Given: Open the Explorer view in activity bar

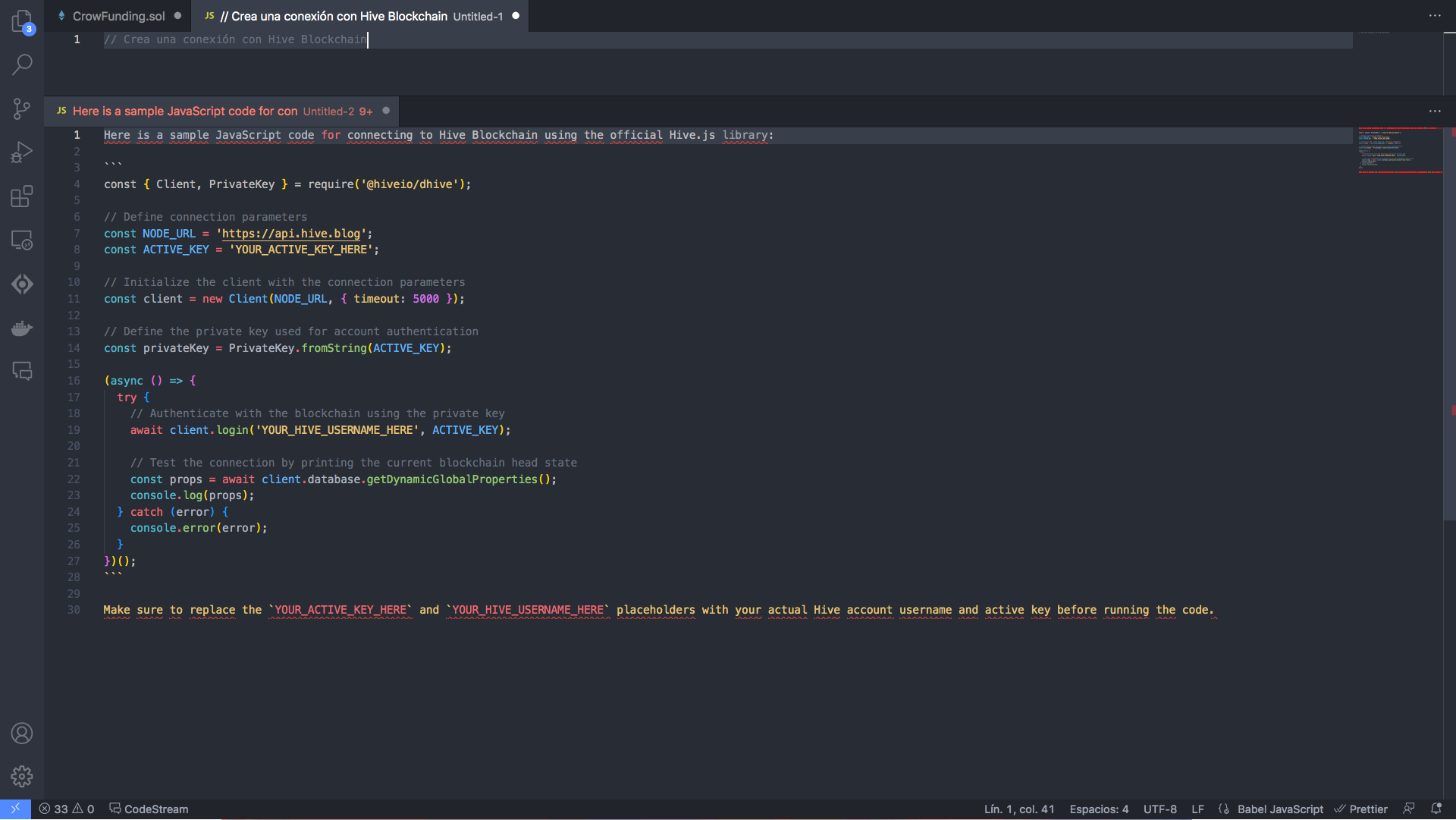Looking at the screenshot, I should pos(22,21).
